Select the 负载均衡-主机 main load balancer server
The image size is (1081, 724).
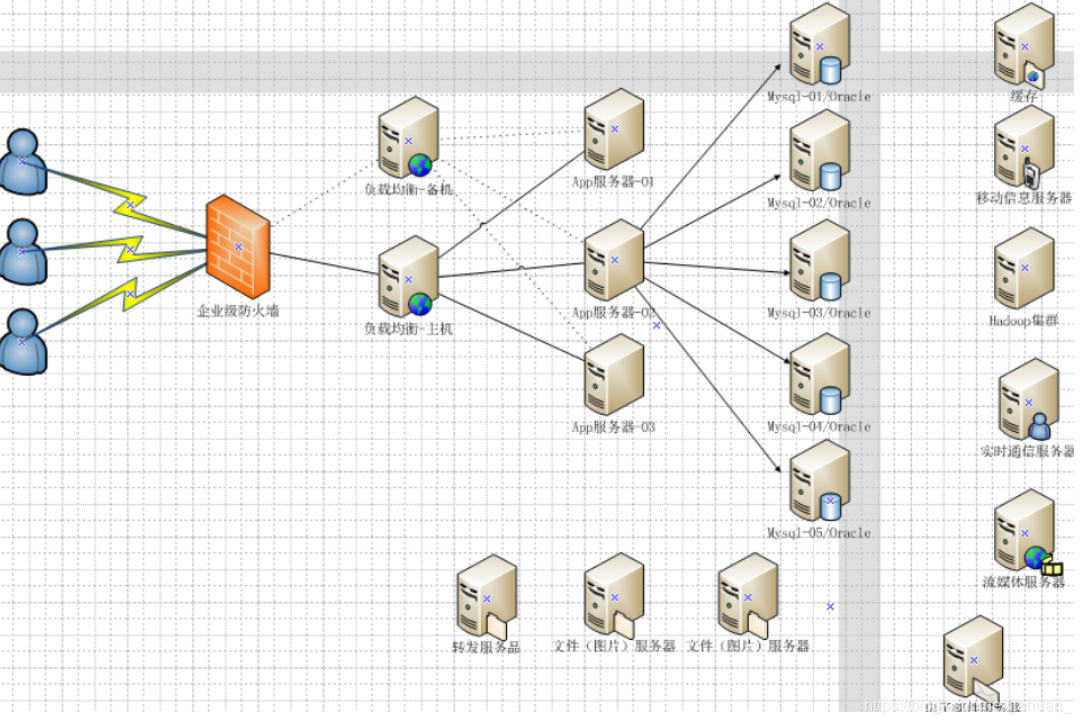click(x=407, y=277)
